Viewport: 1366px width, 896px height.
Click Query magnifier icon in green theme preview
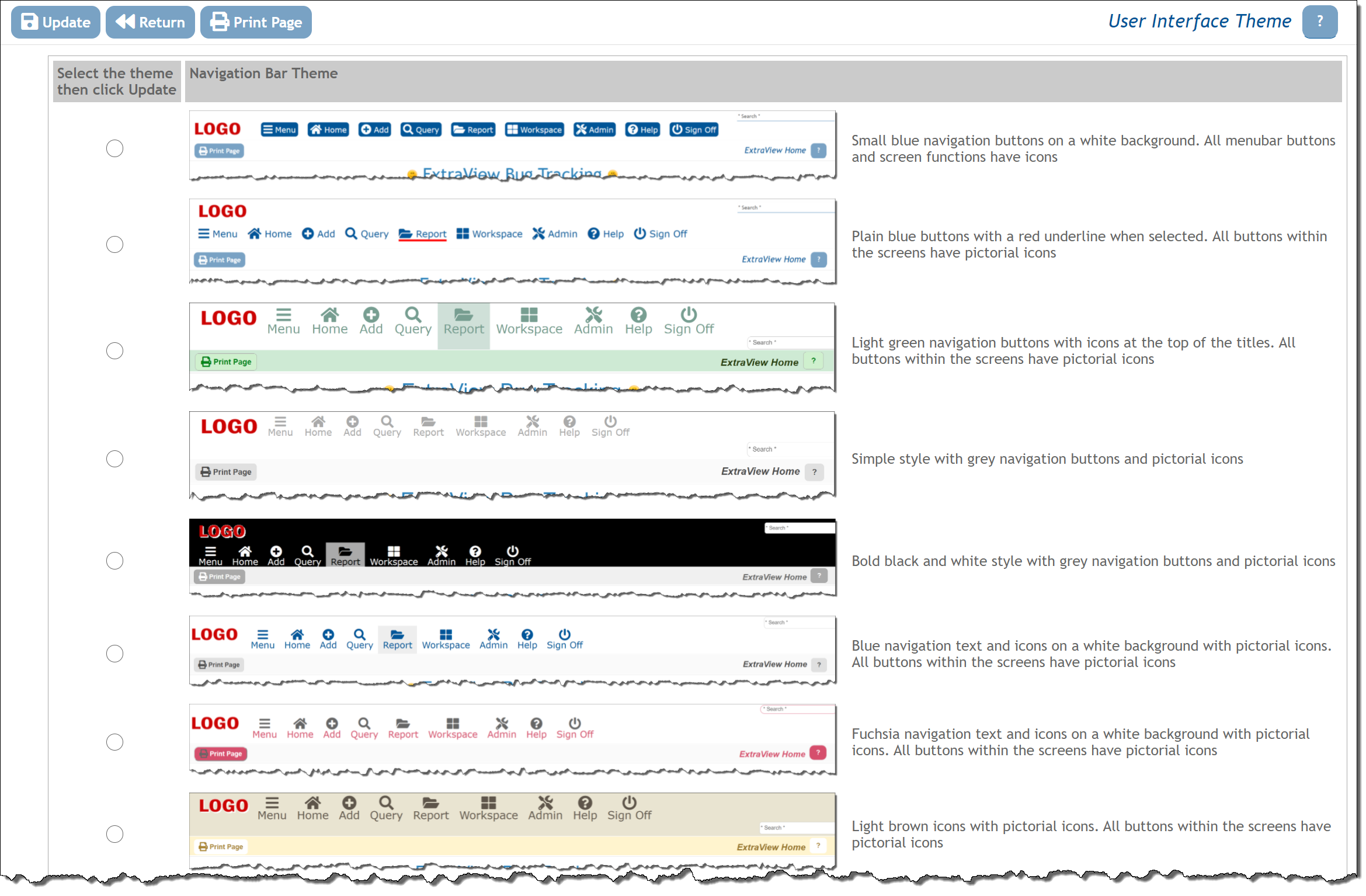[x=413, y=315]
